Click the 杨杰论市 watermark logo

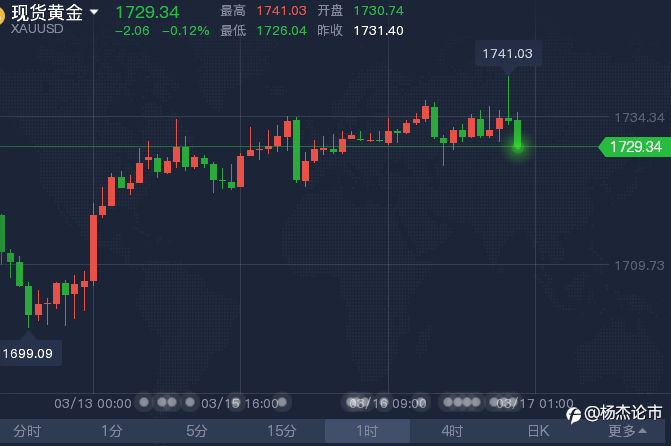[x=616, y=412]
